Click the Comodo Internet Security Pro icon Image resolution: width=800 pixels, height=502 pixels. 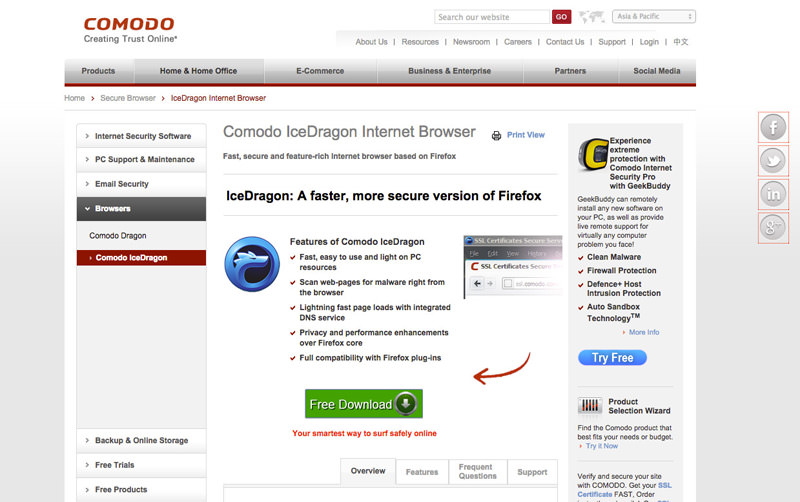coord(593,154)
